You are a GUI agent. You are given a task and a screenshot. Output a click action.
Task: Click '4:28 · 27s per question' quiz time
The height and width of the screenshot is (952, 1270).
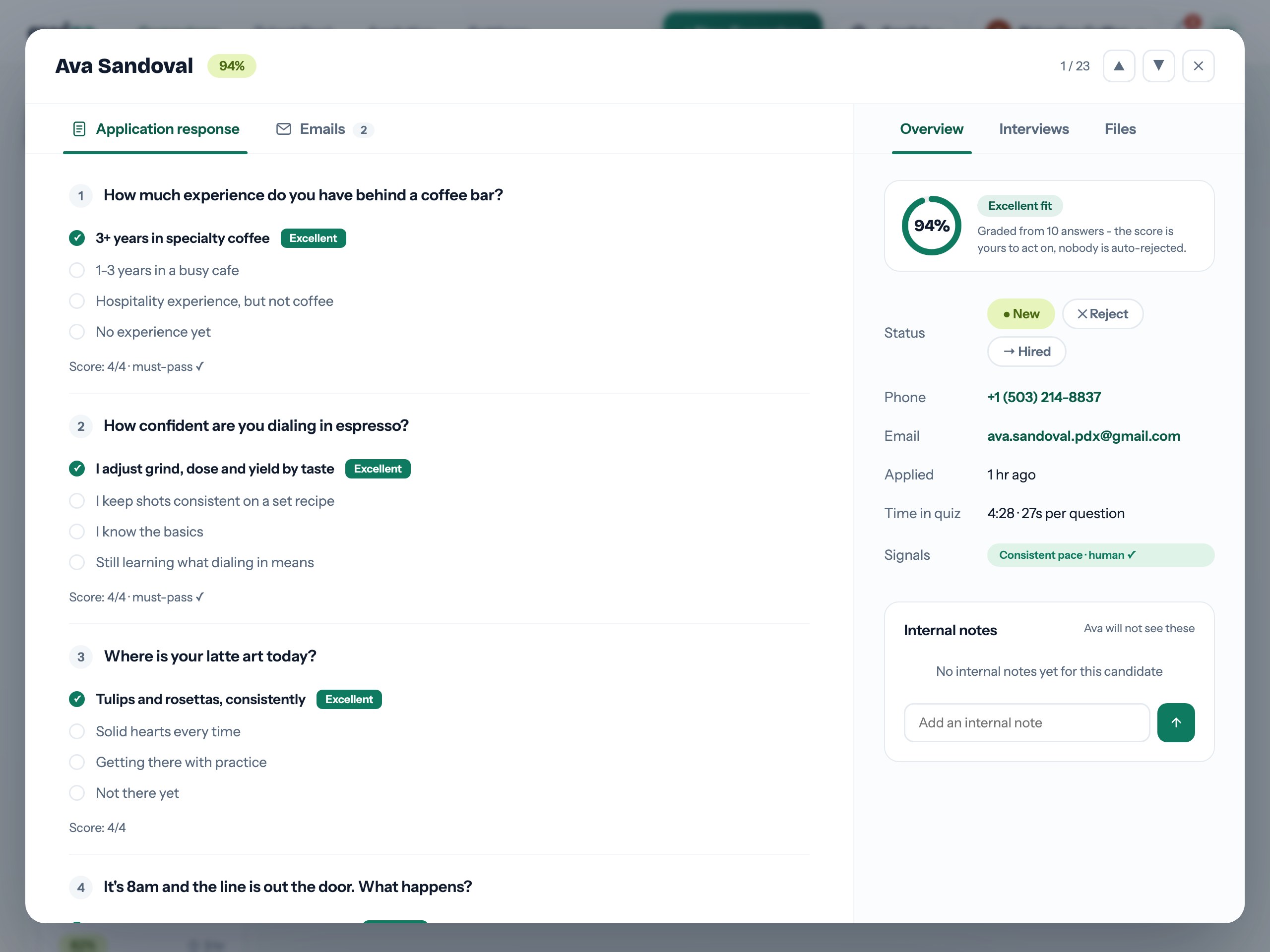1056,514
